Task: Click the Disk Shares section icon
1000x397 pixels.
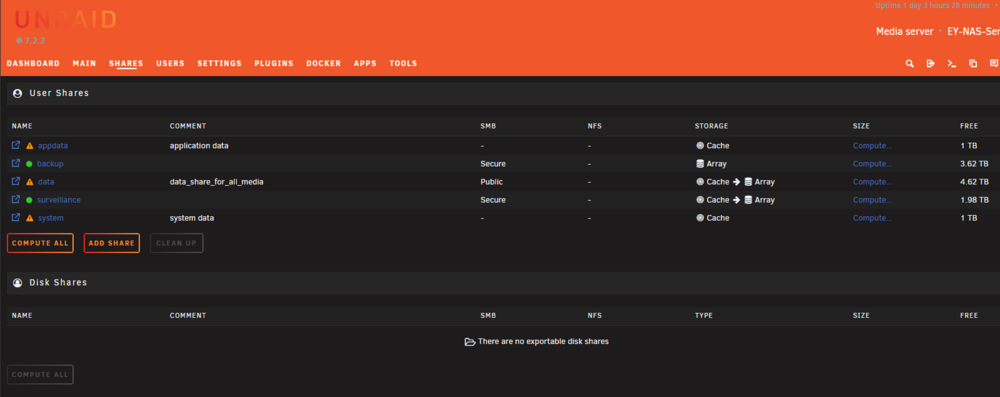Action: coord(17,282)
